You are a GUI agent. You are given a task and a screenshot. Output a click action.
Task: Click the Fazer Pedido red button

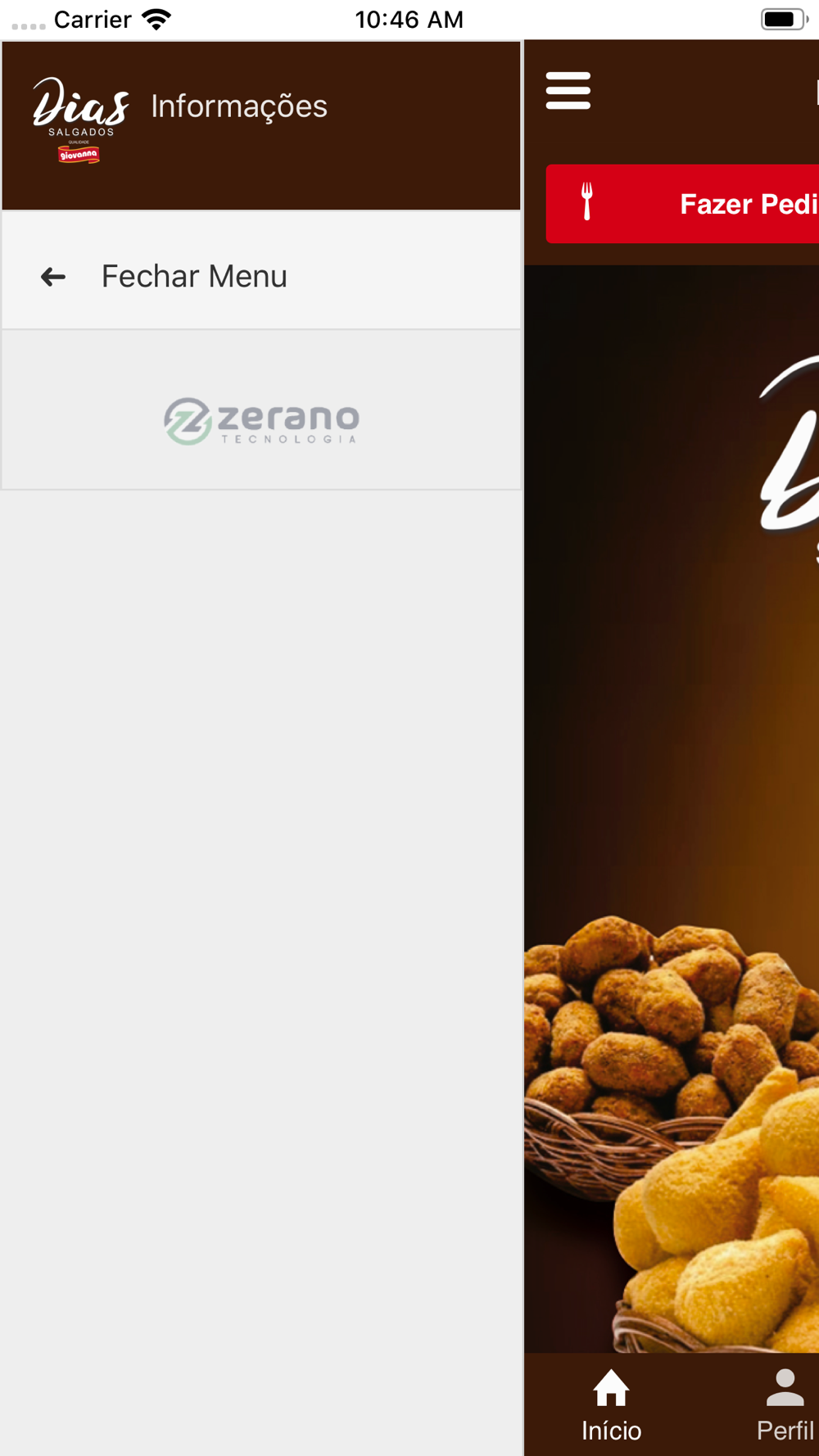tap(682, 204)
